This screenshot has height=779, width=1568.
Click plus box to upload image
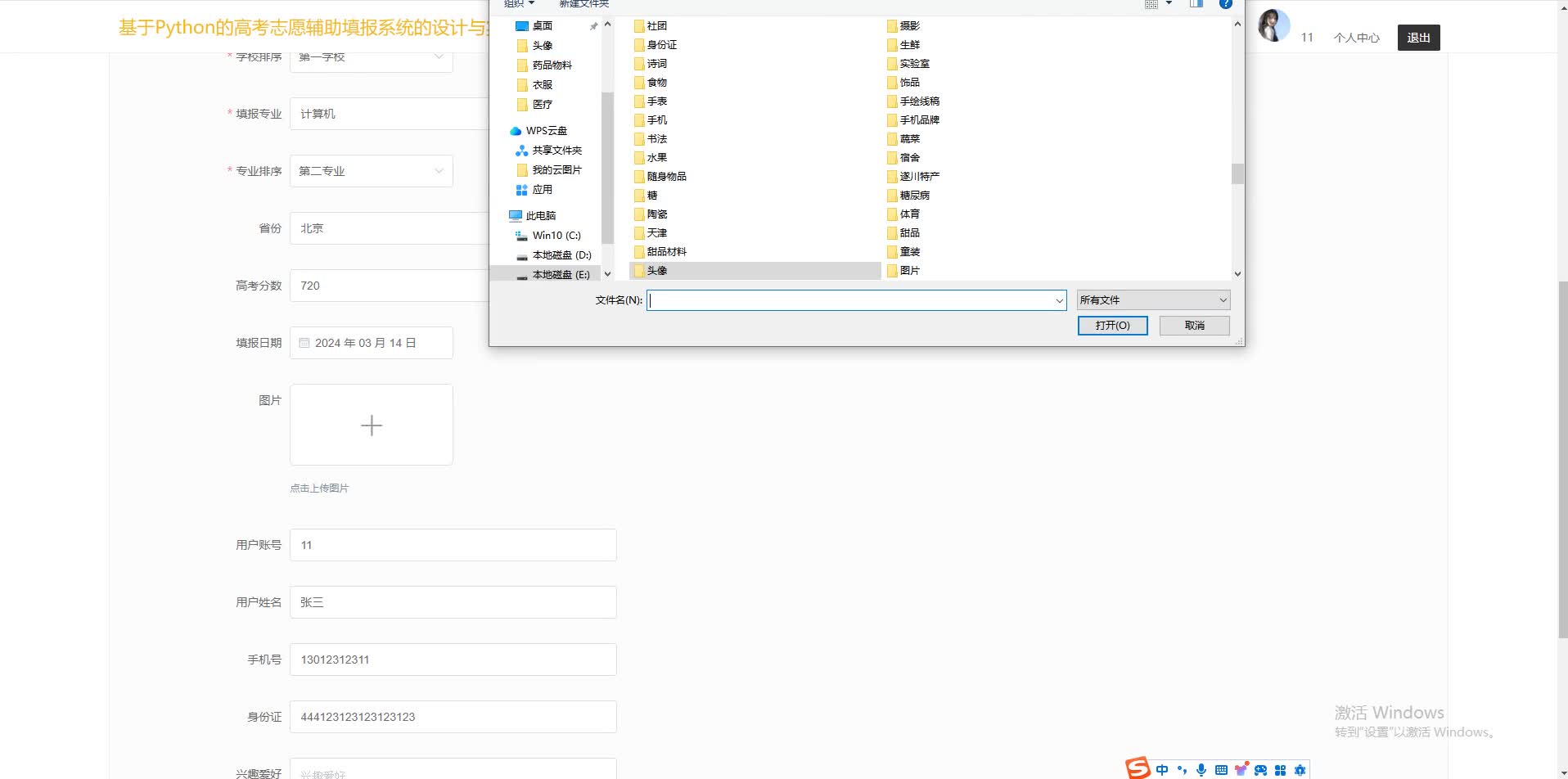click(x=372, y=425)
